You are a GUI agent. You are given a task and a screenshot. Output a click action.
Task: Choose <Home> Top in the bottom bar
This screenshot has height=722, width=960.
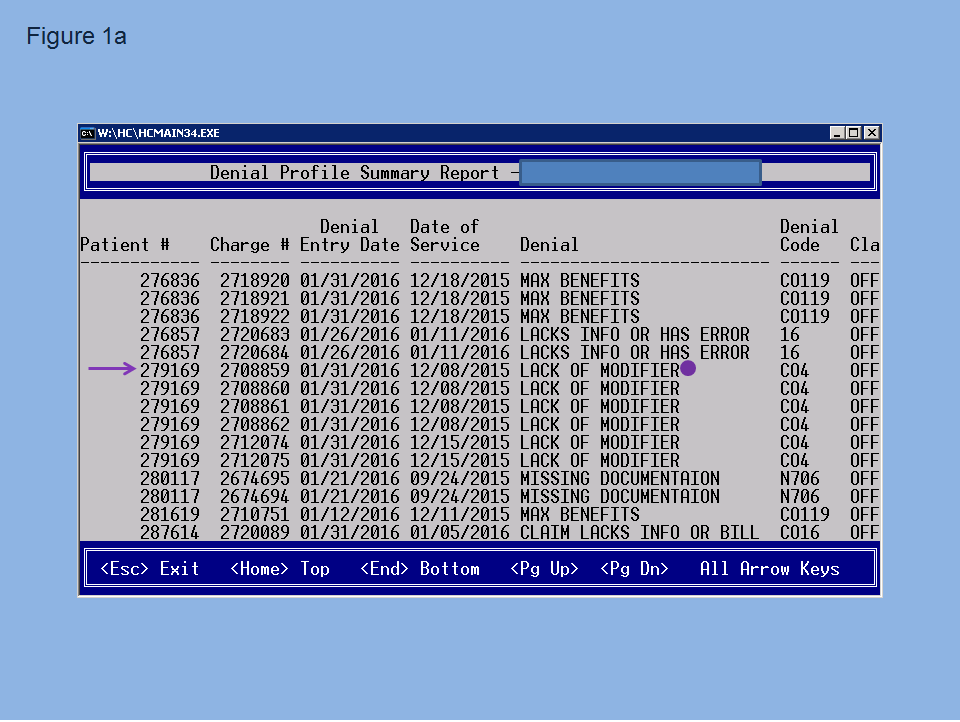point(280,569)
